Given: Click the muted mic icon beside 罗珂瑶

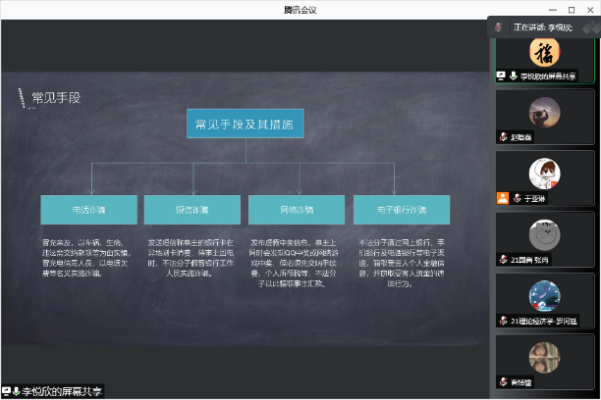Looking at the screenshot, I should 503,320.
